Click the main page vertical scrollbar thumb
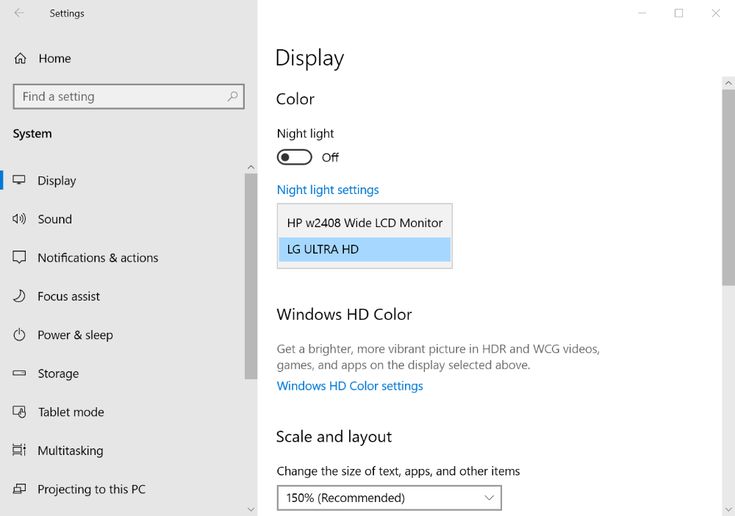This screenshot has height=516, width=735. coord(728,187)
